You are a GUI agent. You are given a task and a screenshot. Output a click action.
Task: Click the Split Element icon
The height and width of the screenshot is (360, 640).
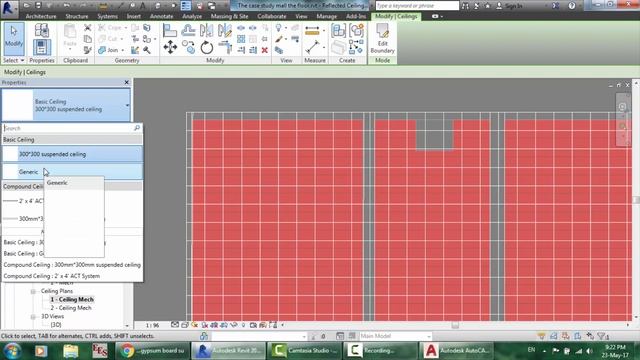coord(241,28)
